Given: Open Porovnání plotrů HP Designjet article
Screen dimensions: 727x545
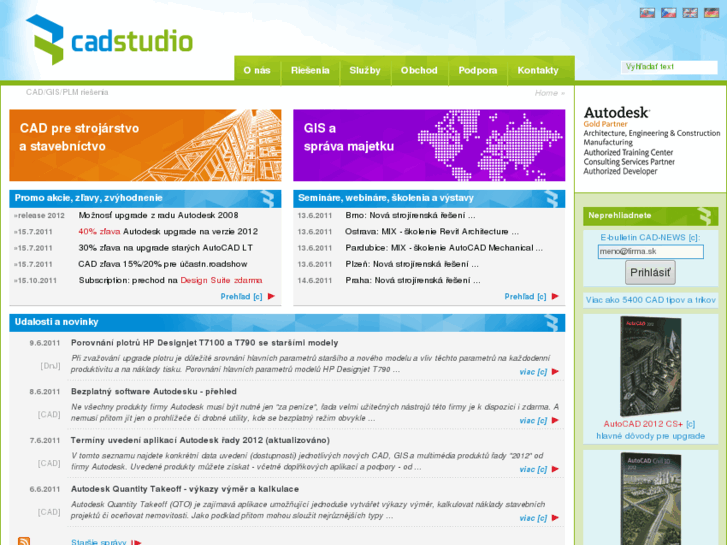Looking at the screenshot, I should 204,343.
